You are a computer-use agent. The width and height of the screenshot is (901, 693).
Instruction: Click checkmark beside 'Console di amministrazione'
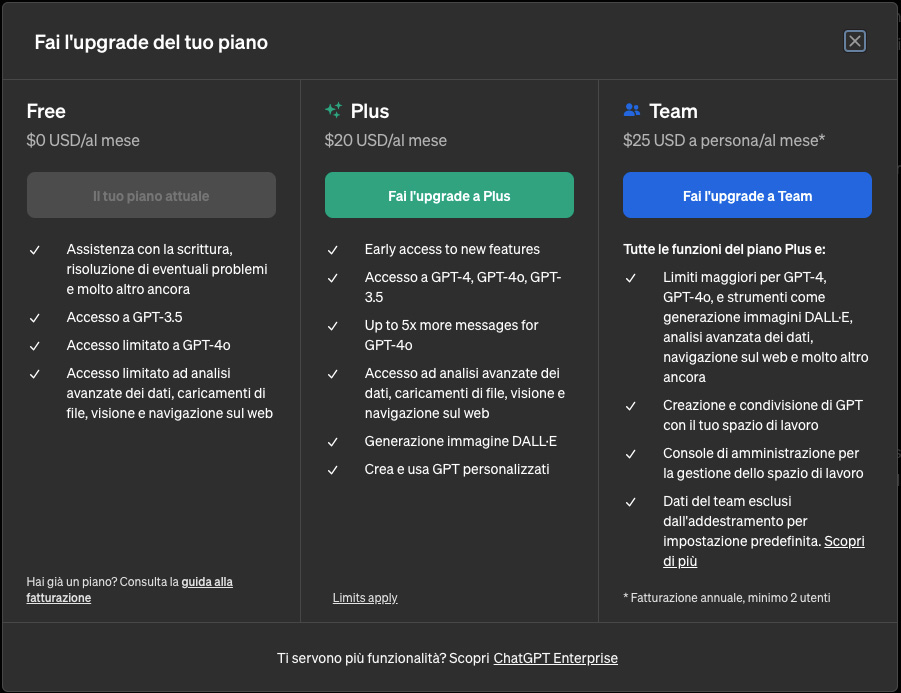(631, 454)
